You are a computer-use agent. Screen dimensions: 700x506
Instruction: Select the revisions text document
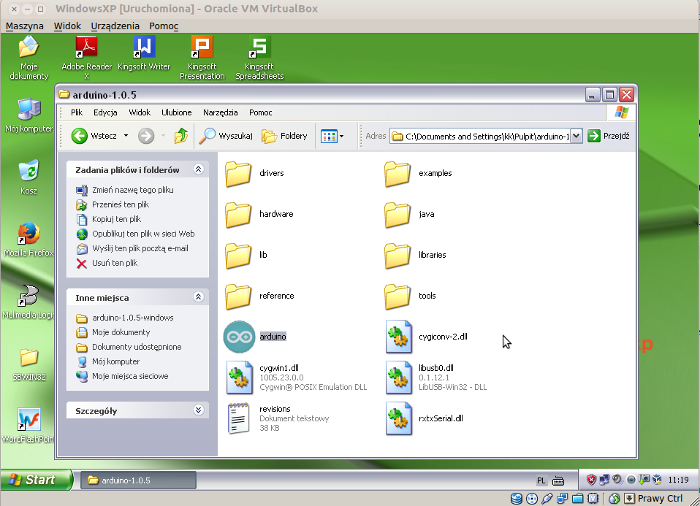[238, 418]
